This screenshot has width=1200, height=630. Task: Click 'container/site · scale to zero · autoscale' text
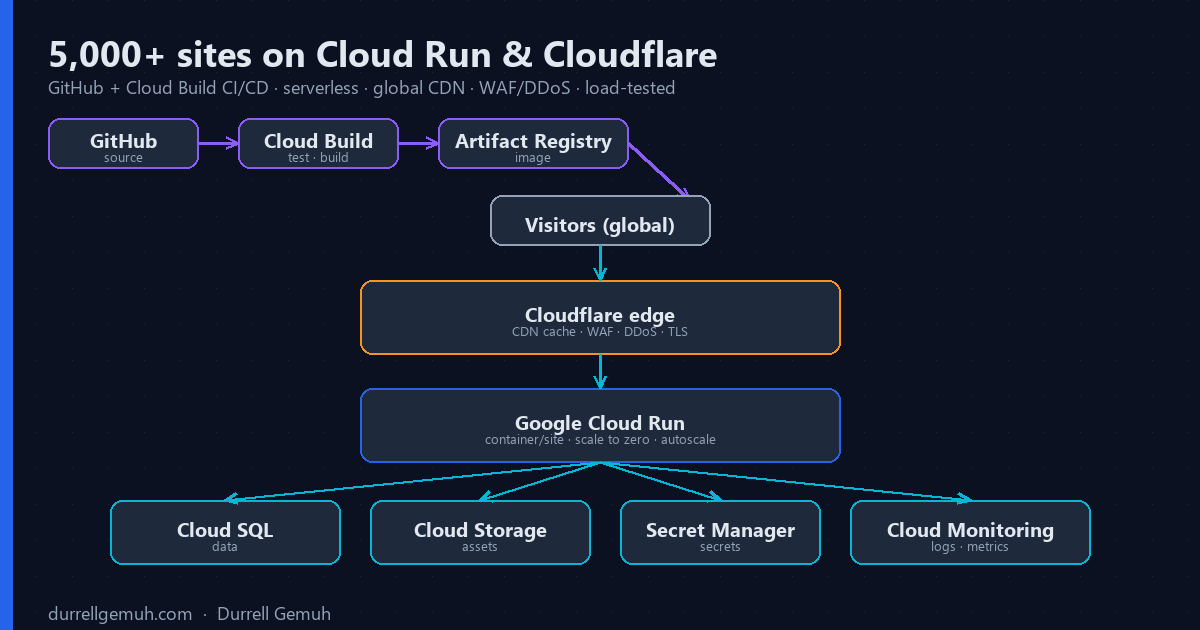600,440
